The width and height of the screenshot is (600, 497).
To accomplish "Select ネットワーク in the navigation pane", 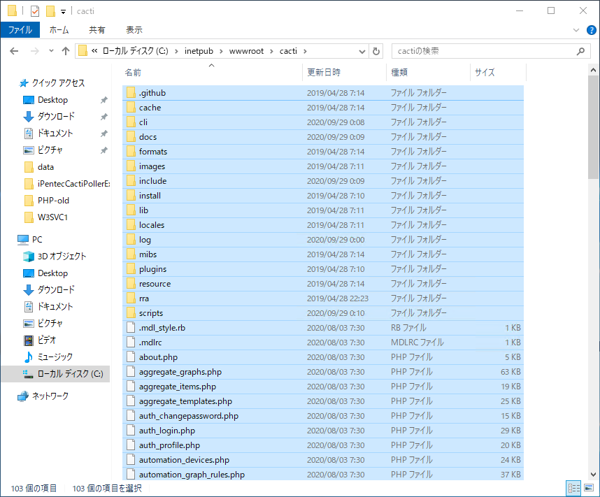I will coord(50,396).
